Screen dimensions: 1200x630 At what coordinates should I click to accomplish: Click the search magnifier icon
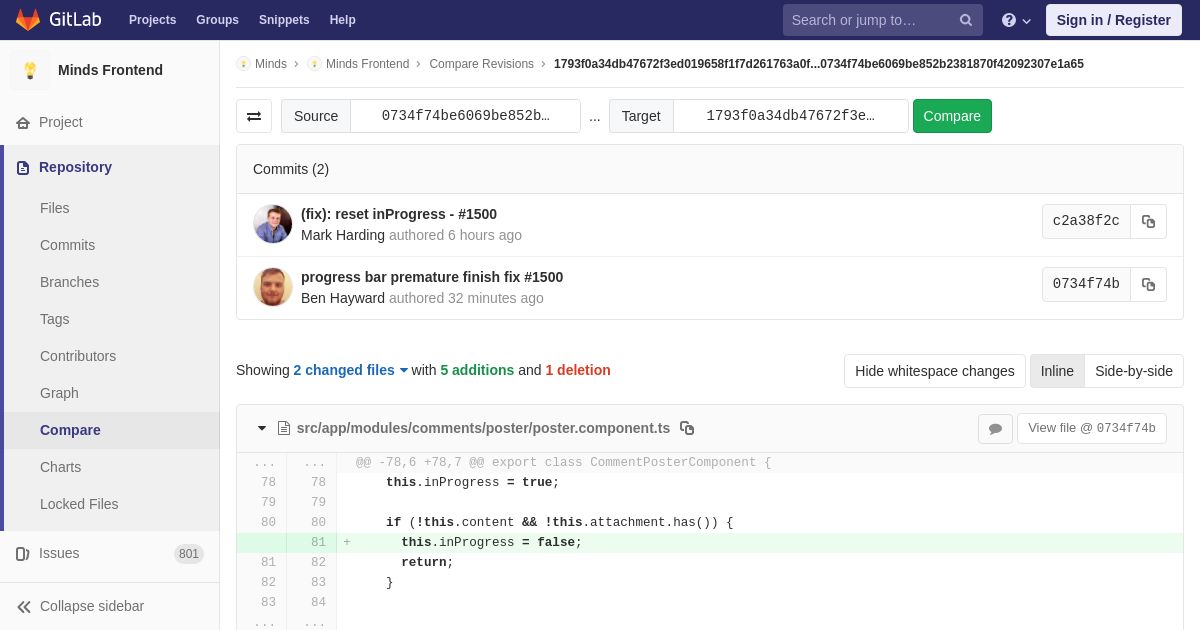(966, 20)
